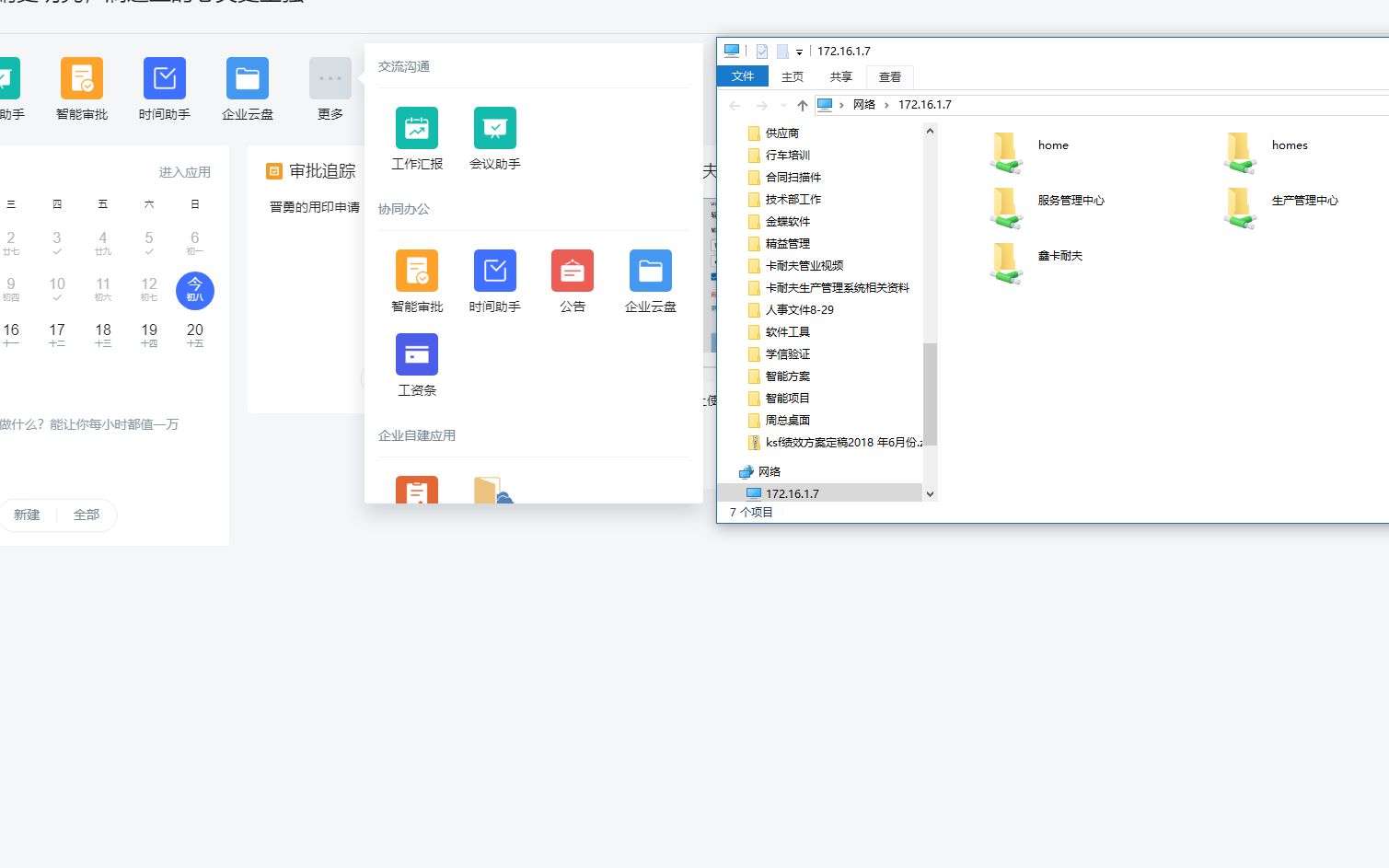
Task: Open the 查看 ribbon tab
Action: pyautogui.click(x=890, y=76)
